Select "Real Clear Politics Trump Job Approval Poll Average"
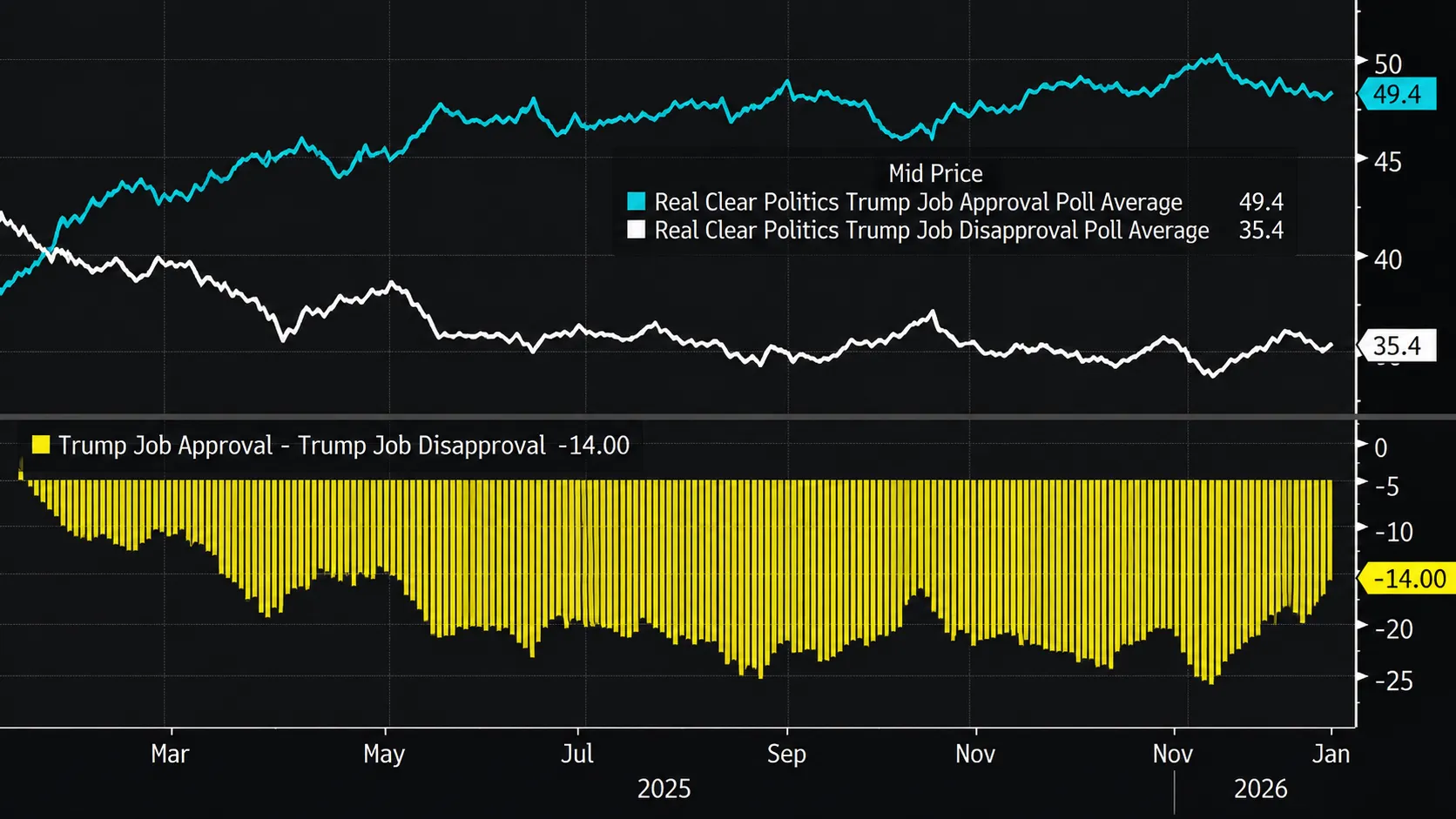Image resolution: width=1456 pixels, height=819 pixels. pyautogui.click(x=919, y=202)
